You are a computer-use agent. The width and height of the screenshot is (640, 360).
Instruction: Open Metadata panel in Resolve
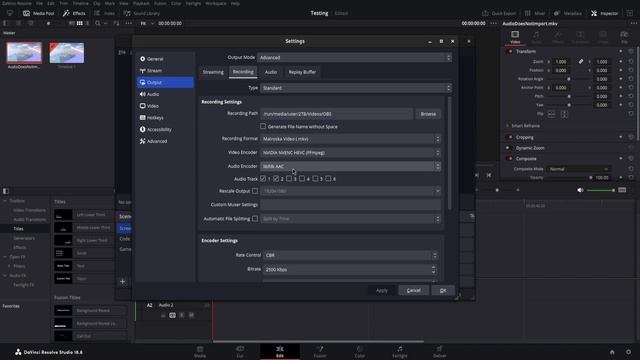[568, 13]
